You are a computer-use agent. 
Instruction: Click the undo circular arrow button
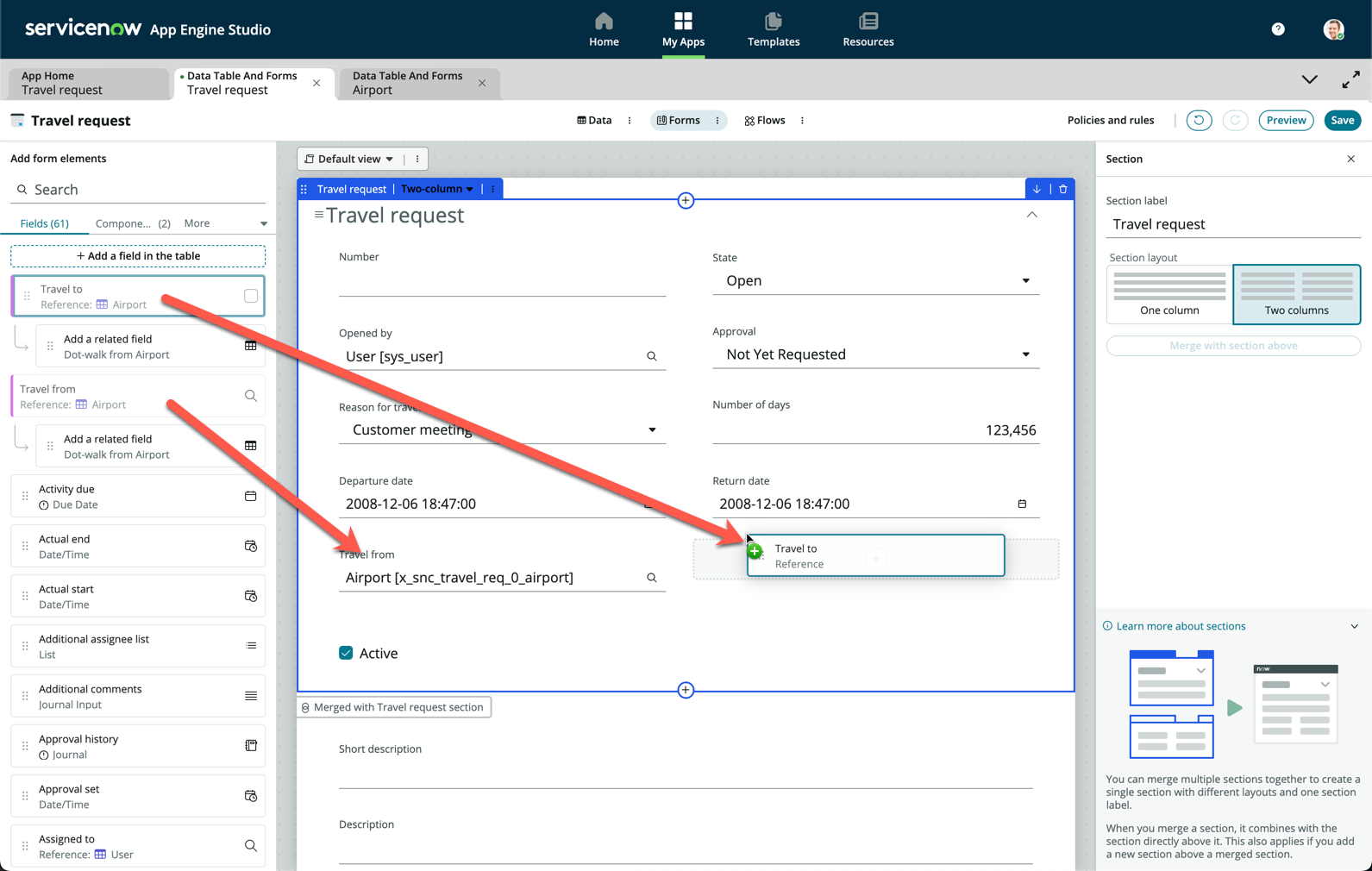point(1199,121)
